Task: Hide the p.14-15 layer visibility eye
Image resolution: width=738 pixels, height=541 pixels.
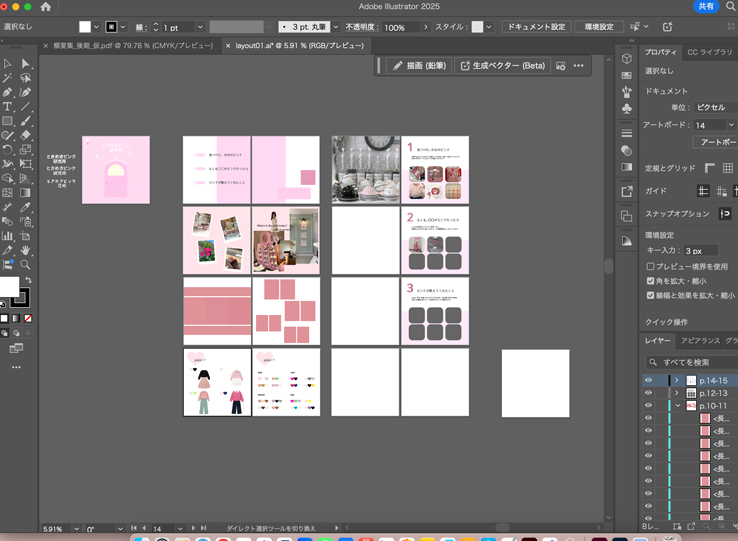Action: click(648, 380)
